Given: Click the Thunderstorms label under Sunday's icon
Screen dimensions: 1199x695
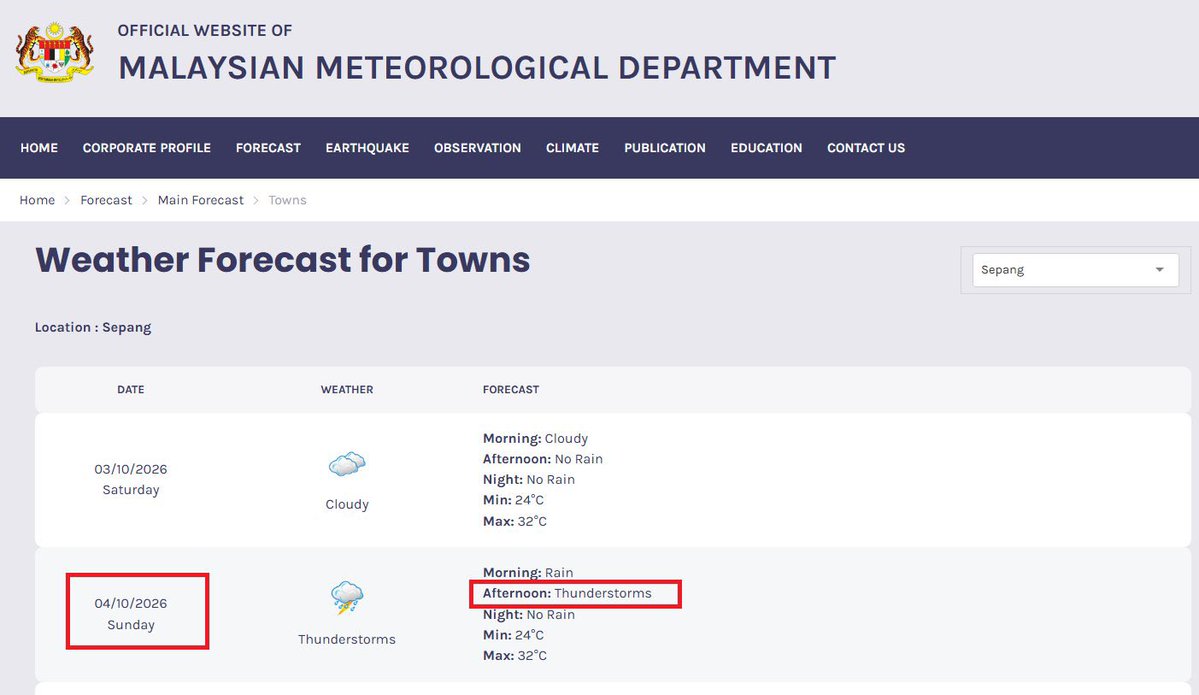Looking at the screenshot, I should pyautogui.click(x=347, y=639).
